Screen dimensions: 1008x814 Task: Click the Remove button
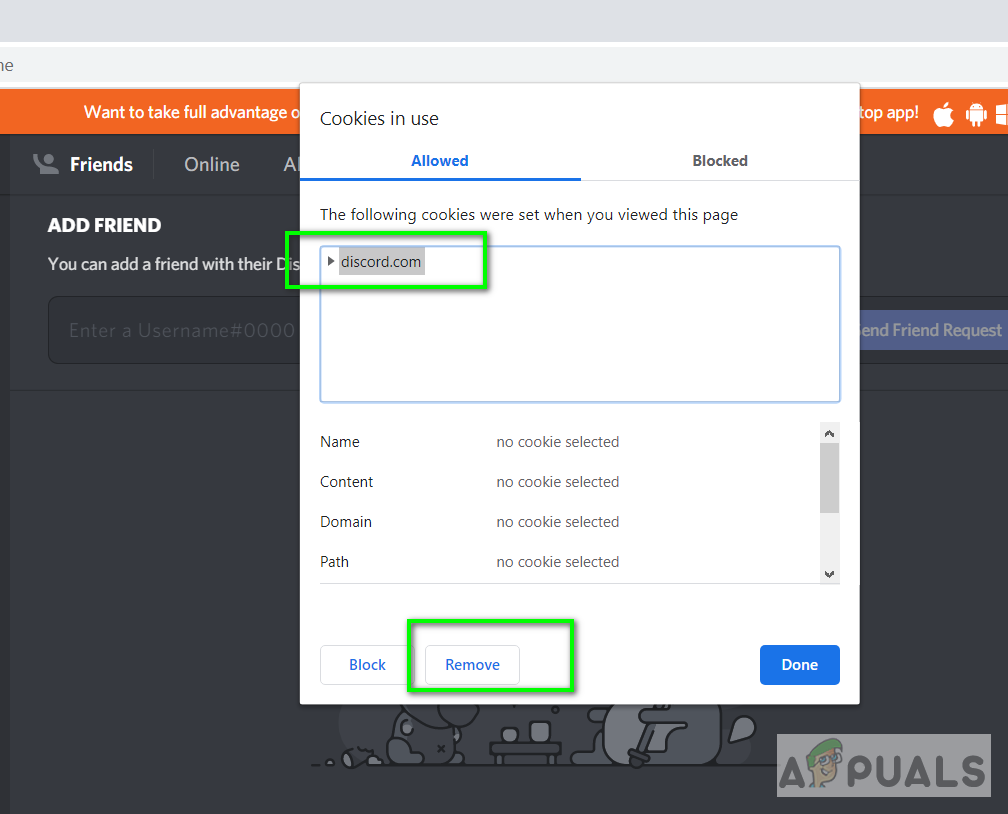472,665
